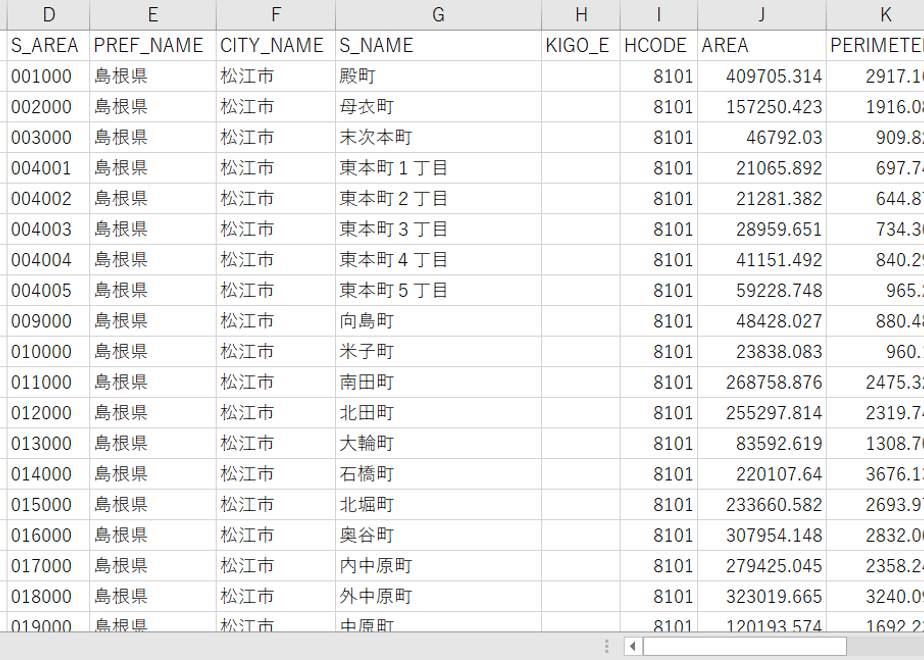This screenshot has height=660, width=924.
Task: Select cell containing 母衣町
Action: click(438, 107)
